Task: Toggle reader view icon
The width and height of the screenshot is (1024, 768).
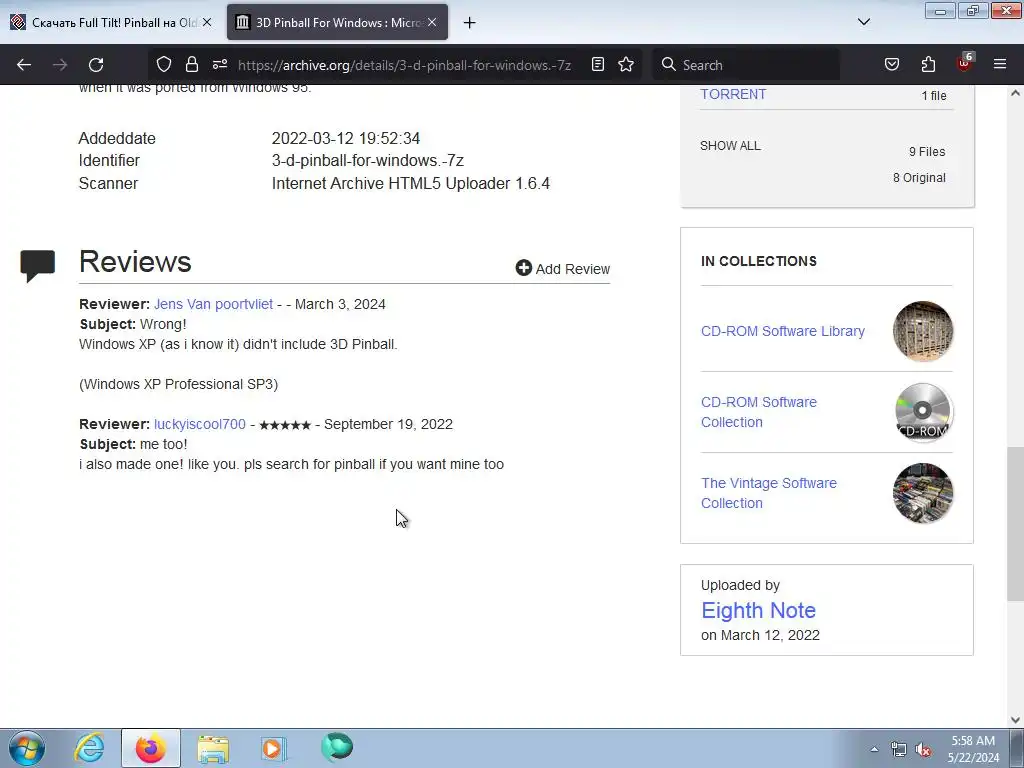Action: (x=598, y=65)
